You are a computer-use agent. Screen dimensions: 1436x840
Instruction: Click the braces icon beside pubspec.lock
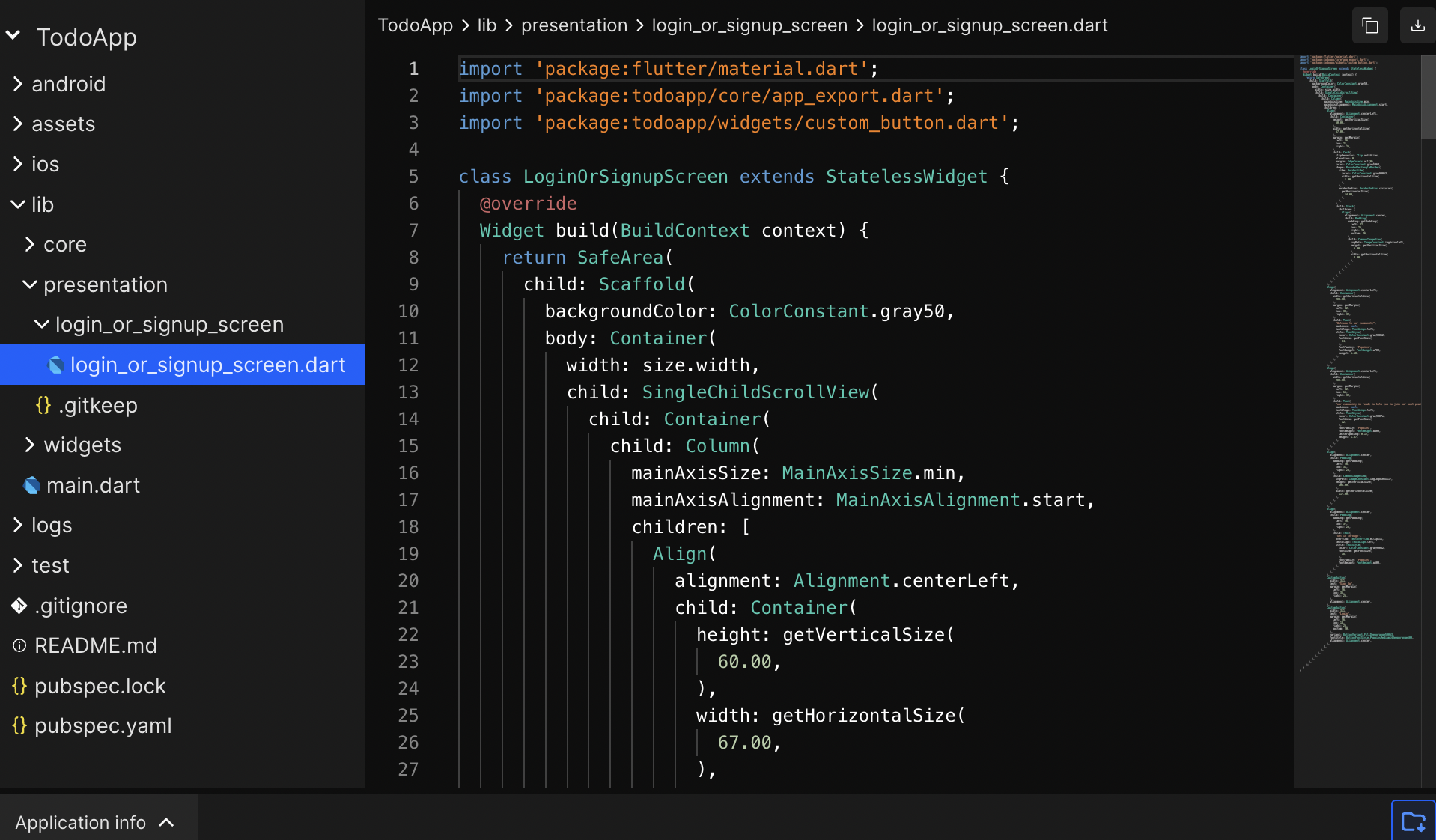(19, 686)
